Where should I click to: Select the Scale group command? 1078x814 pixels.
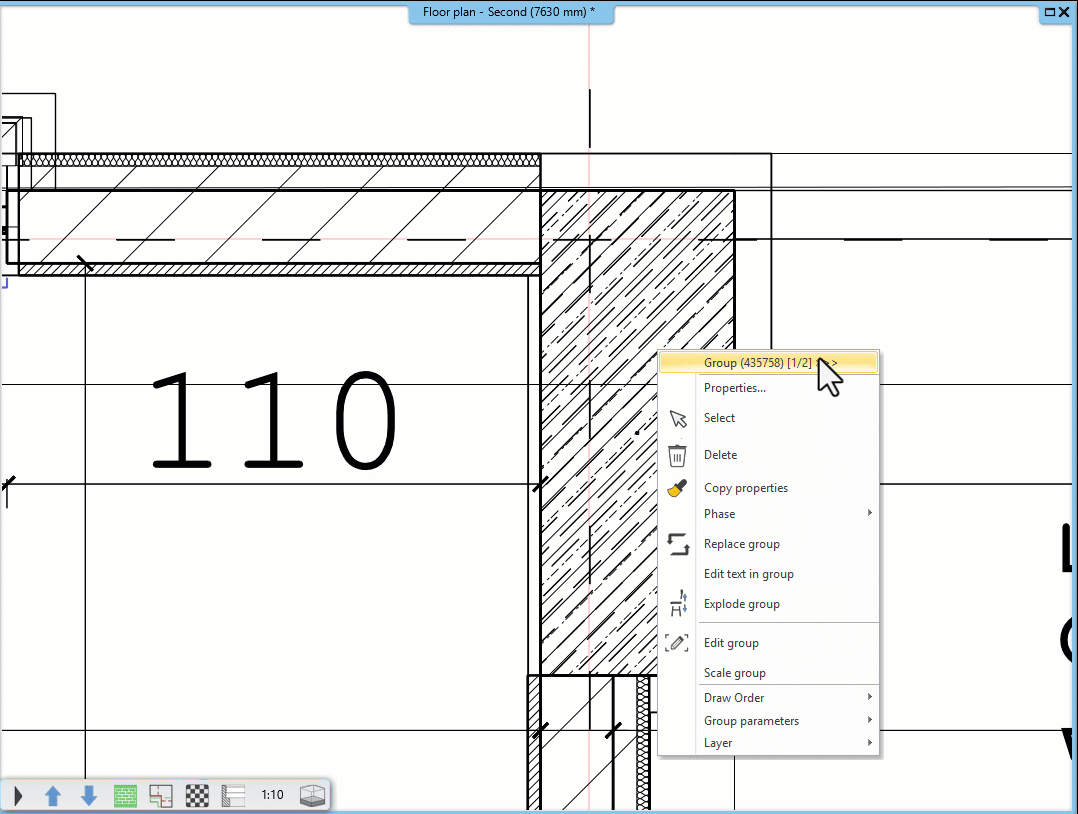point(734,672)
